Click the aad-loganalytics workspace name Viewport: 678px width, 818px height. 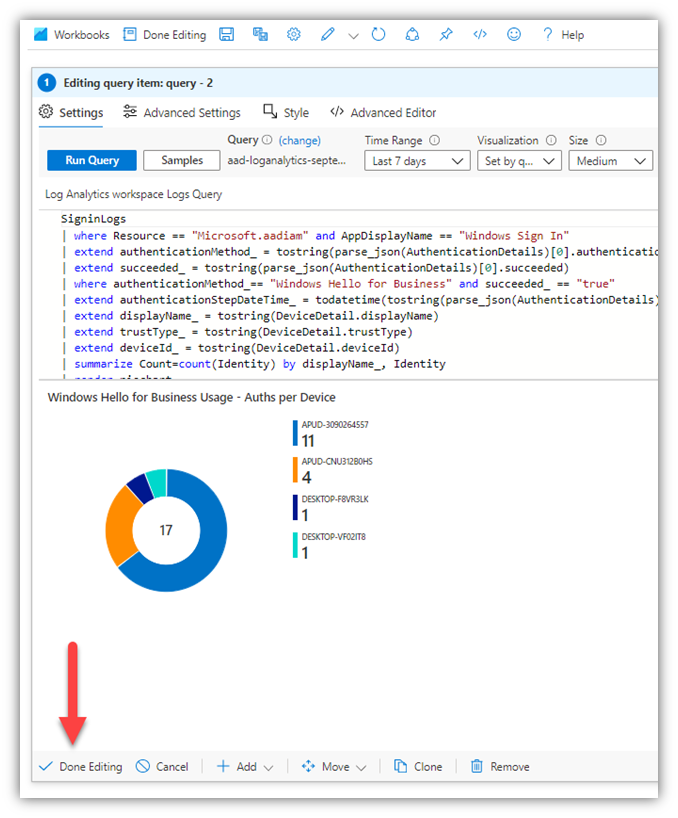coord(286,161)
